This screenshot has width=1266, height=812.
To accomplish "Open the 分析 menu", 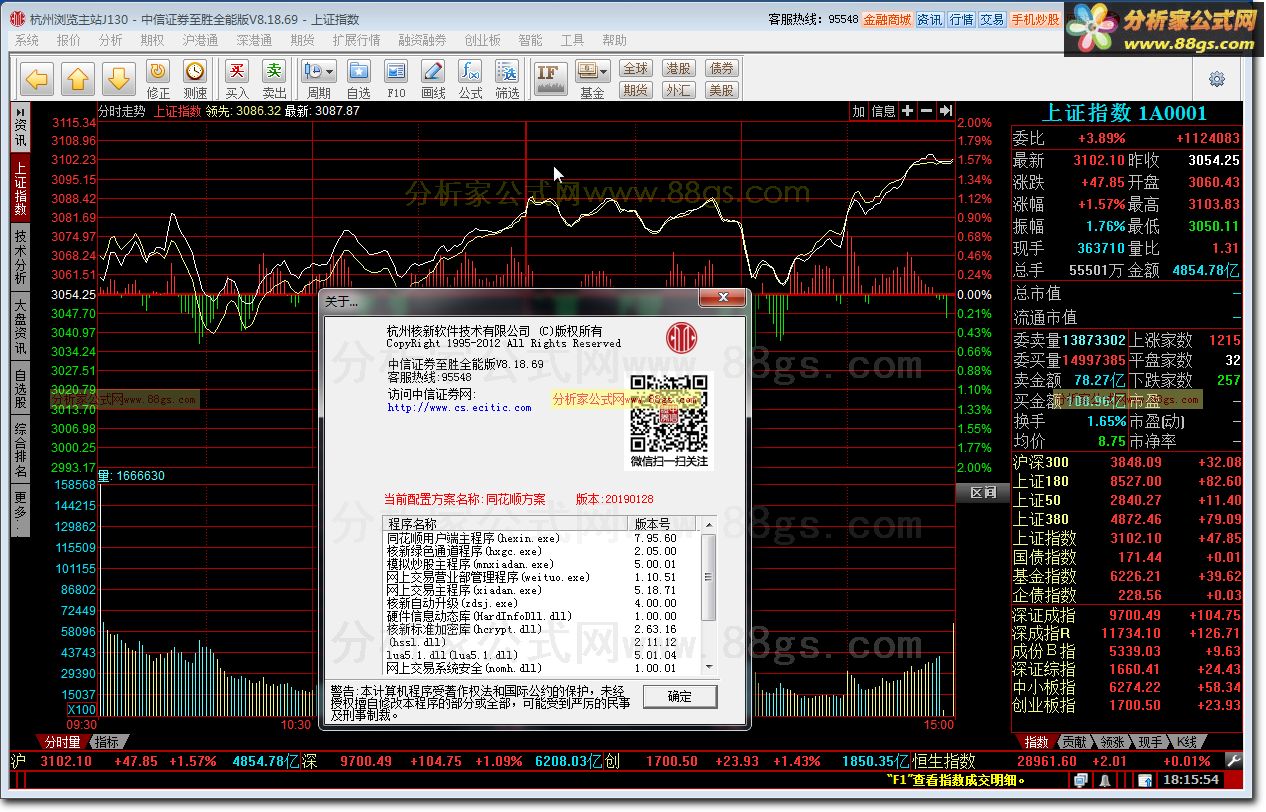I will [x=110, y=40].
